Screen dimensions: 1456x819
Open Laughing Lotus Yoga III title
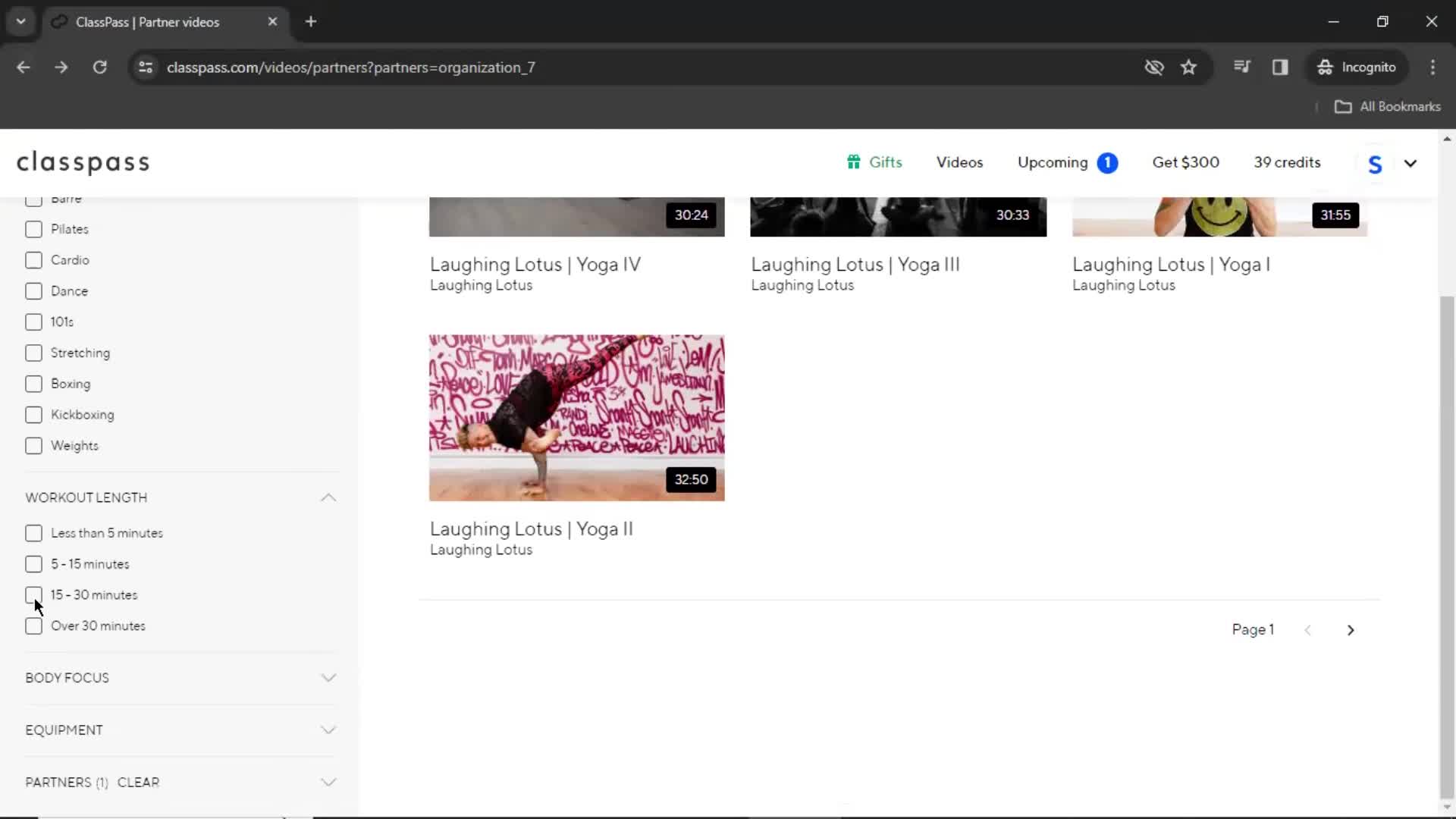[855, 265]
